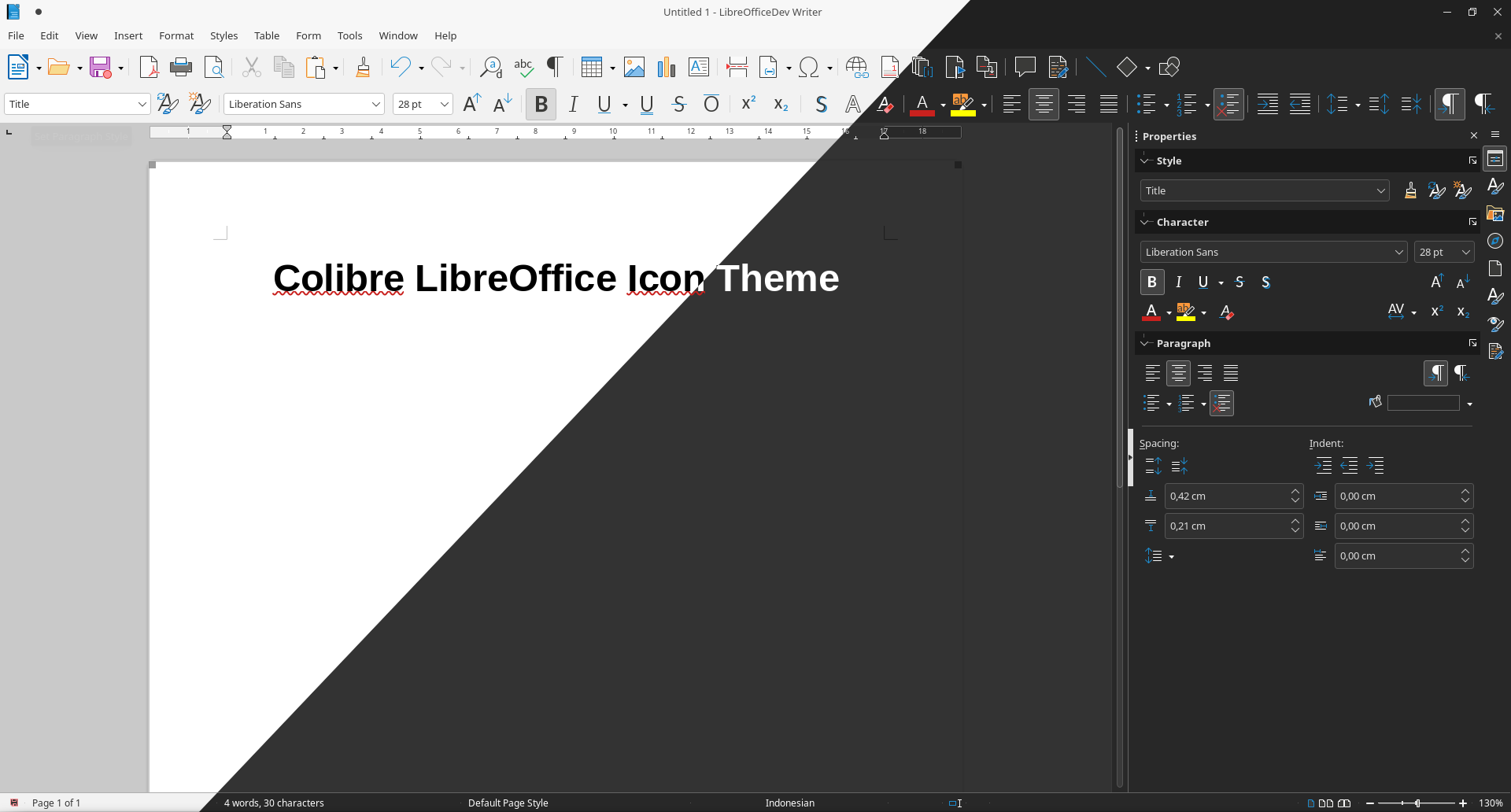Image resolution: width=1511 pixels, height=812 pixels.
Task: Click the Print document icon
Action: [181, 68]
